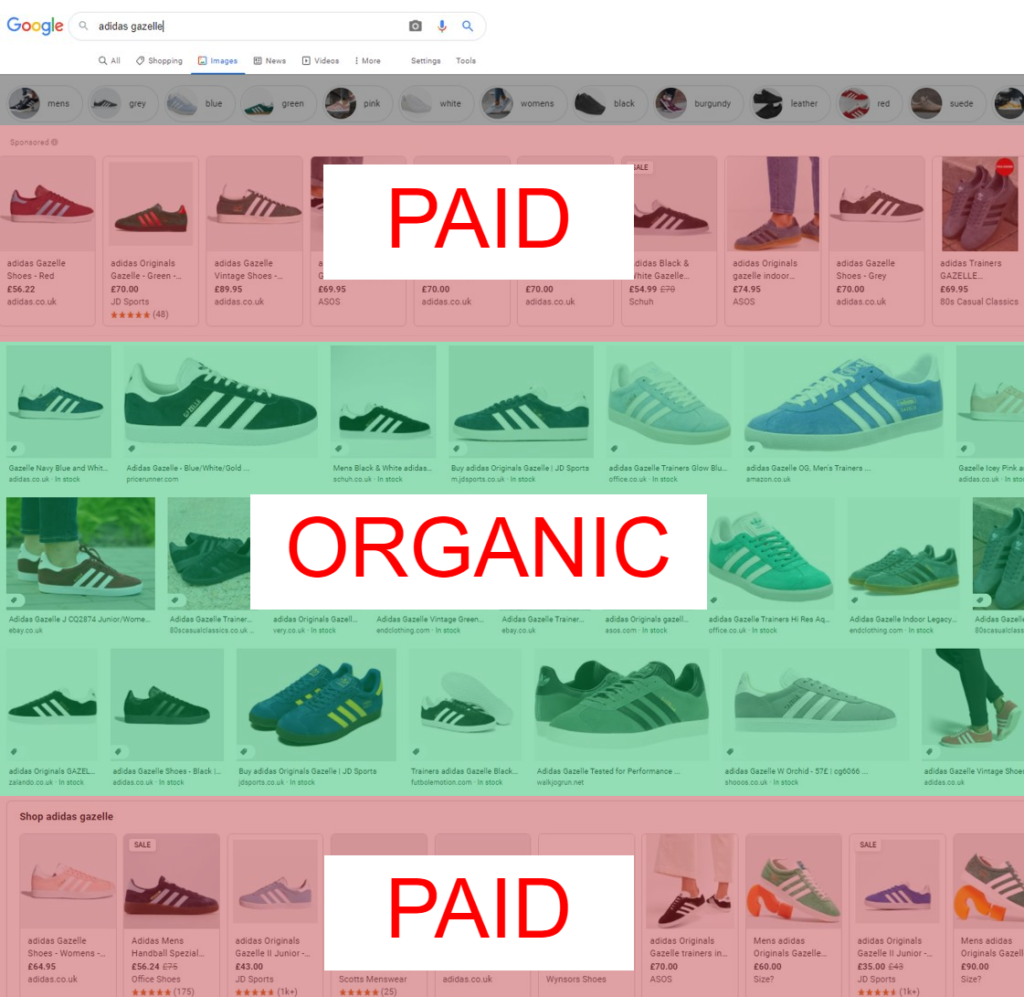The image size is (1024, 997).
Task: Open ASOS Gazelle trainers £70.00 listing
Action: (690, 914)
